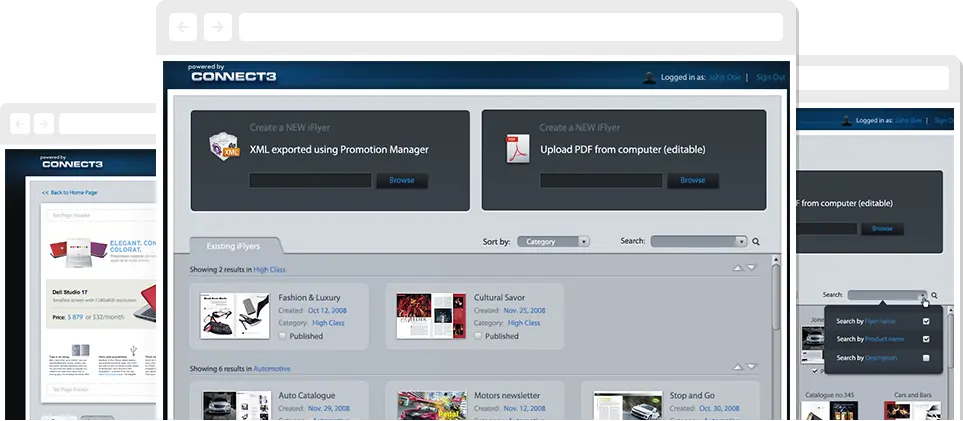
Task: Click browser forward arrow in top window
Action: point(217,27)
